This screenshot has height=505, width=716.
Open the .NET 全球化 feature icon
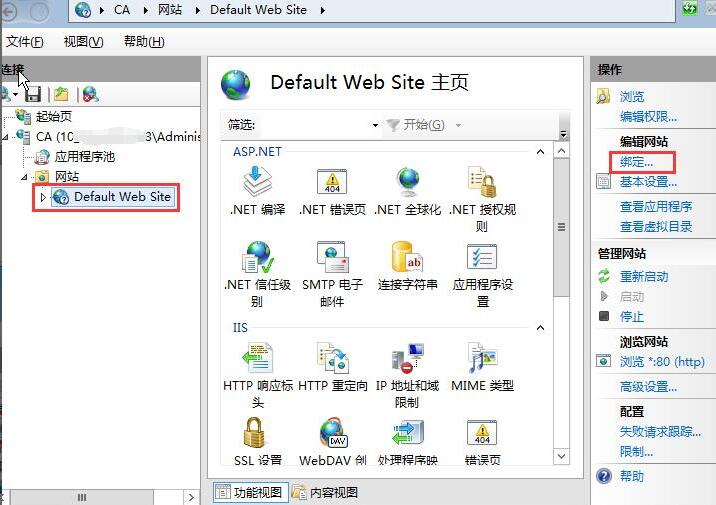click(x=407, y=181)
